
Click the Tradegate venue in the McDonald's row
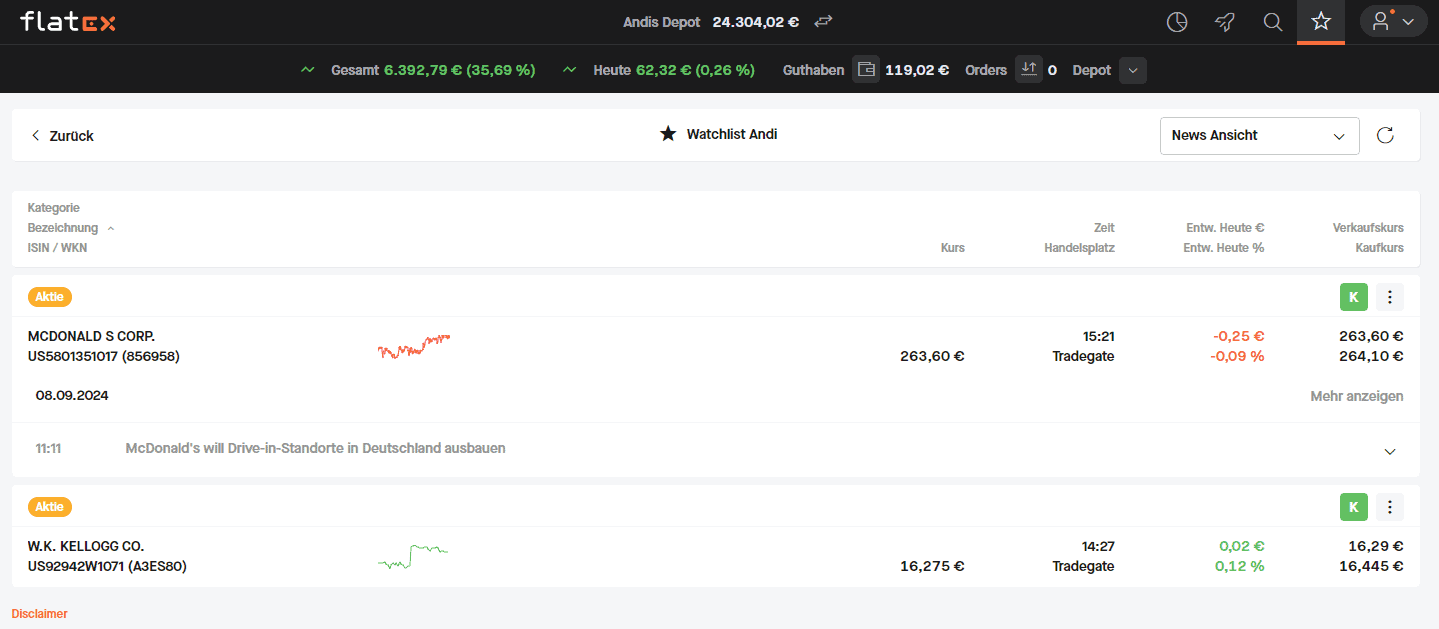coord(1083,356)
